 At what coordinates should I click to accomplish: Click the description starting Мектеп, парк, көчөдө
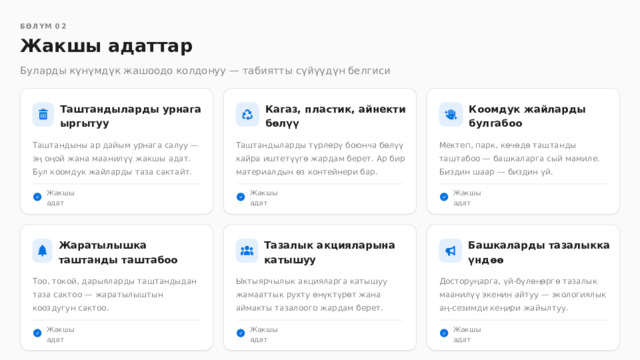point(519,158)
